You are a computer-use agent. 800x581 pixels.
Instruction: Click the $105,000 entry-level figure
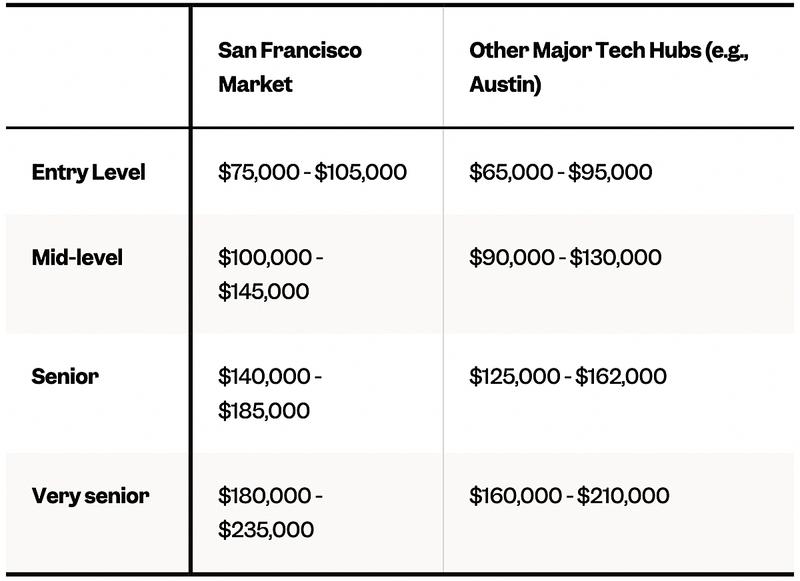(x=361, y=172)
